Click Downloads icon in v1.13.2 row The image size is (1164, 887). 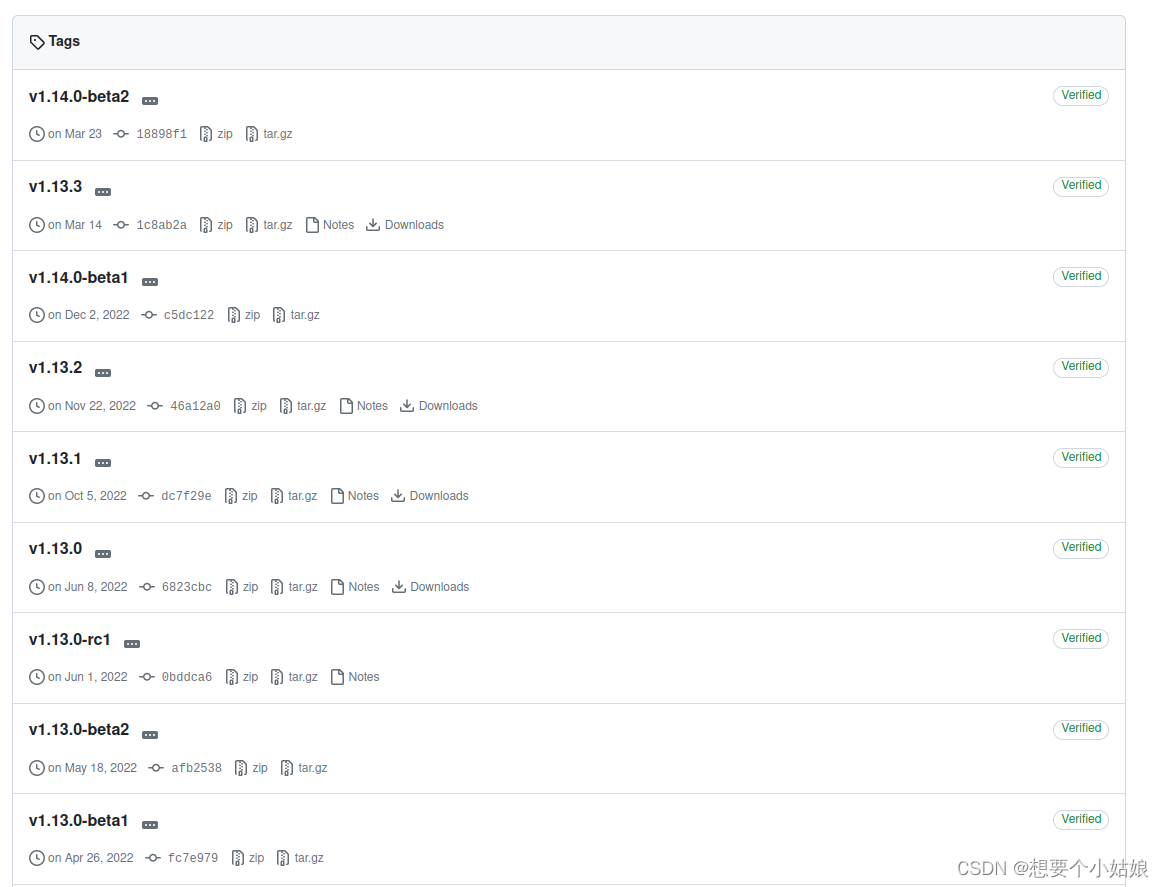point(407,406)
